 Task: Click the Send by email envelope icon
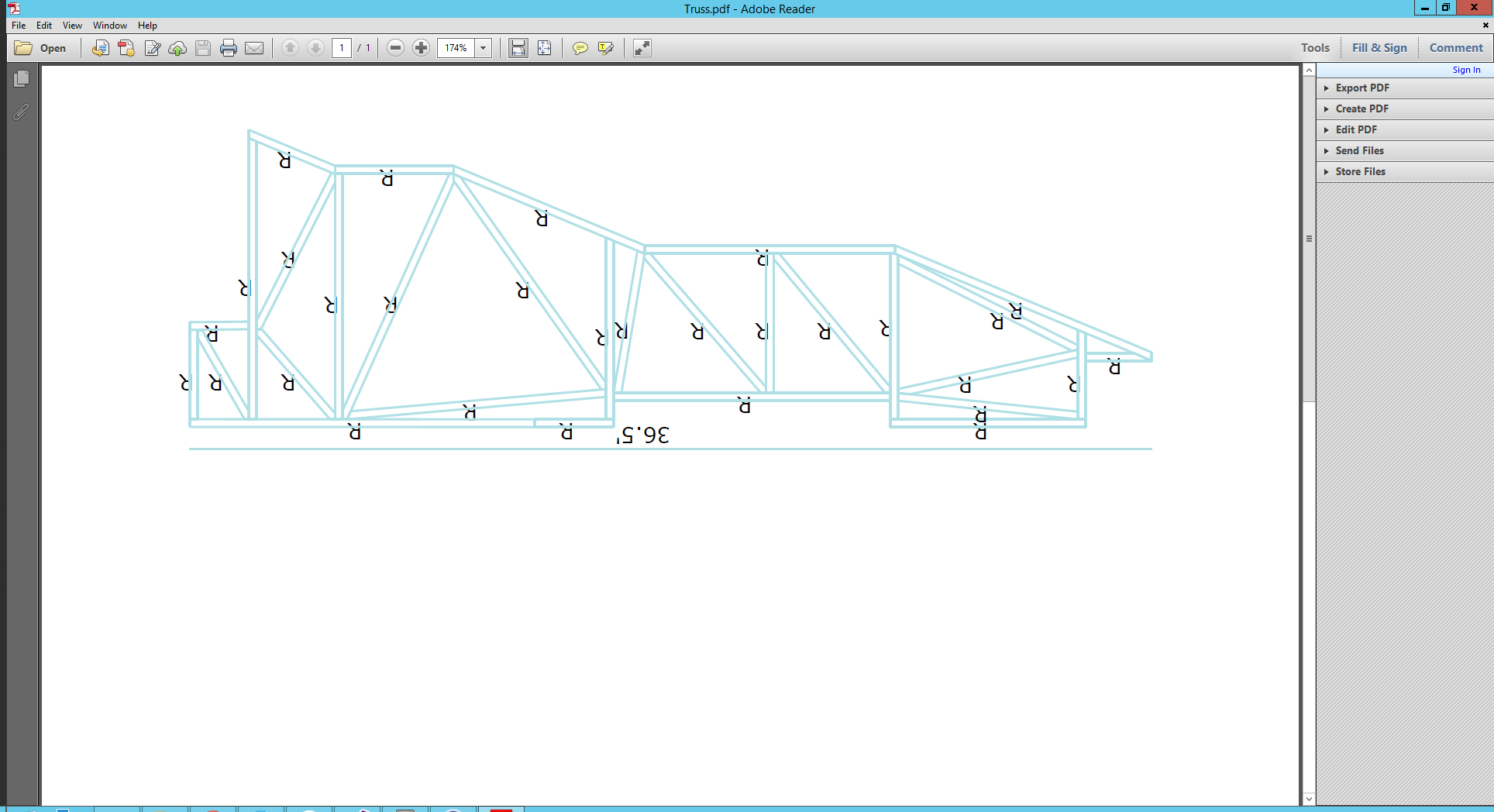[254, 48]
